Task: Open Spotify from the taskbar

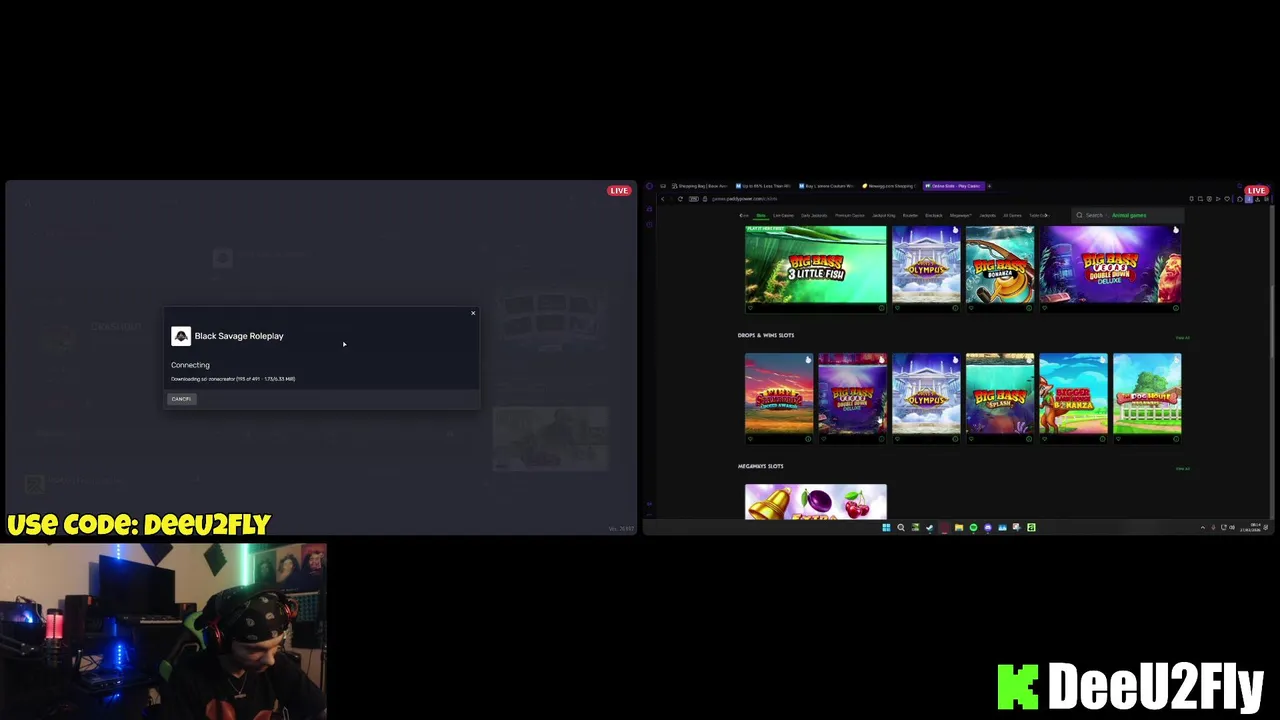Action: (x=973, y=527)
